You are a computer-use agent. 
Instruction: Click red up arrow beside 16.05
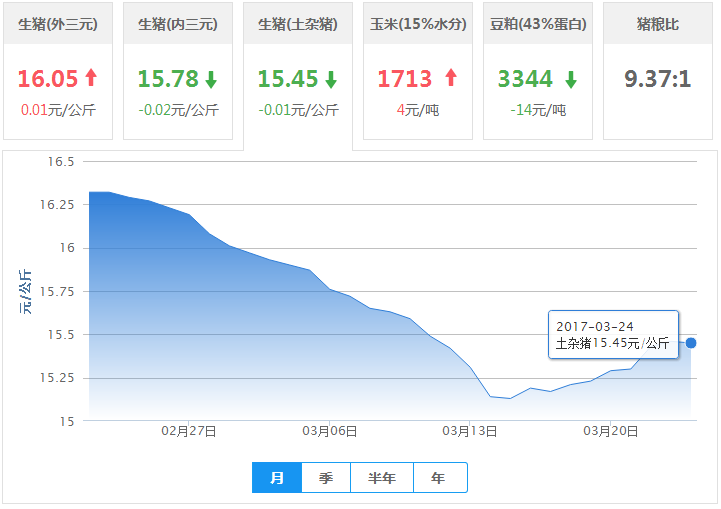91,78
